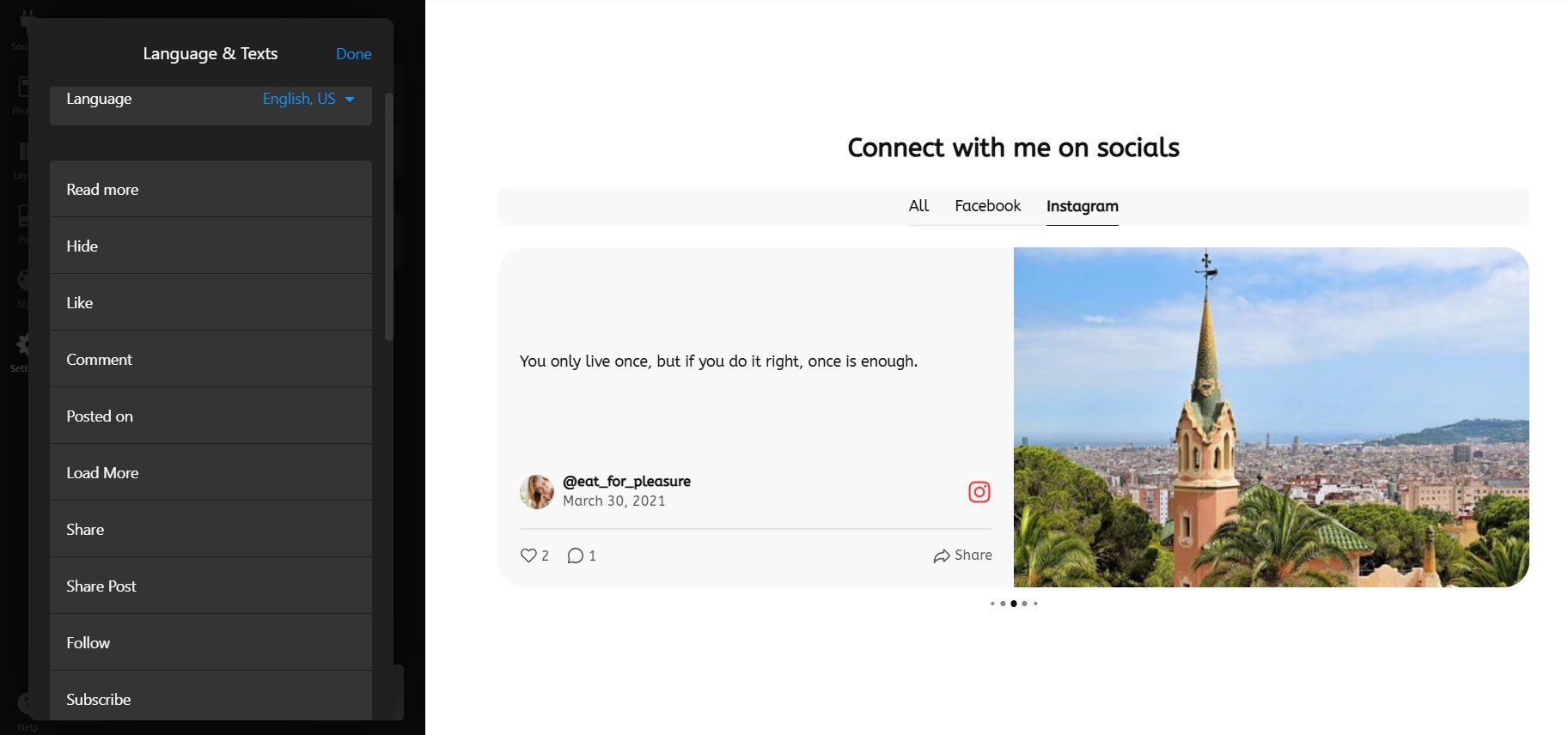
Task: Edit the Load More text field
Action: point(210,472)
